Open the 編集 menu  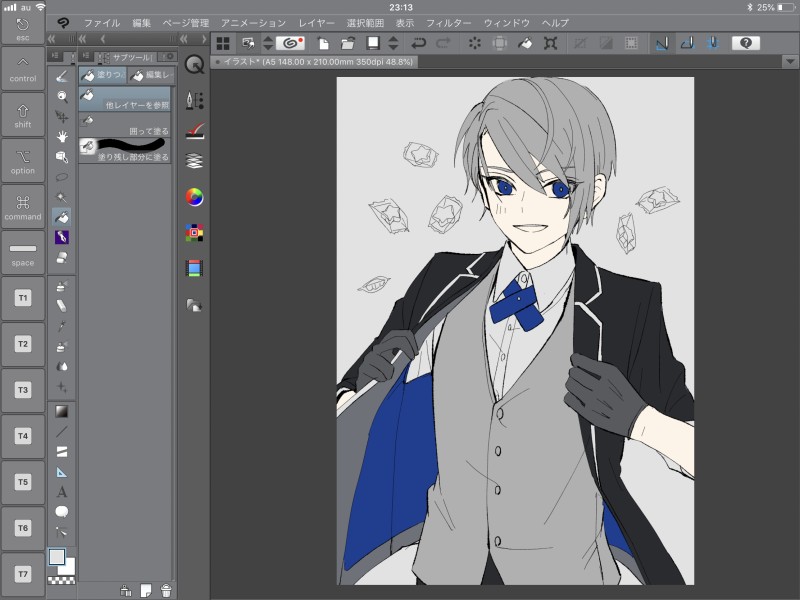tap(141, 23)
